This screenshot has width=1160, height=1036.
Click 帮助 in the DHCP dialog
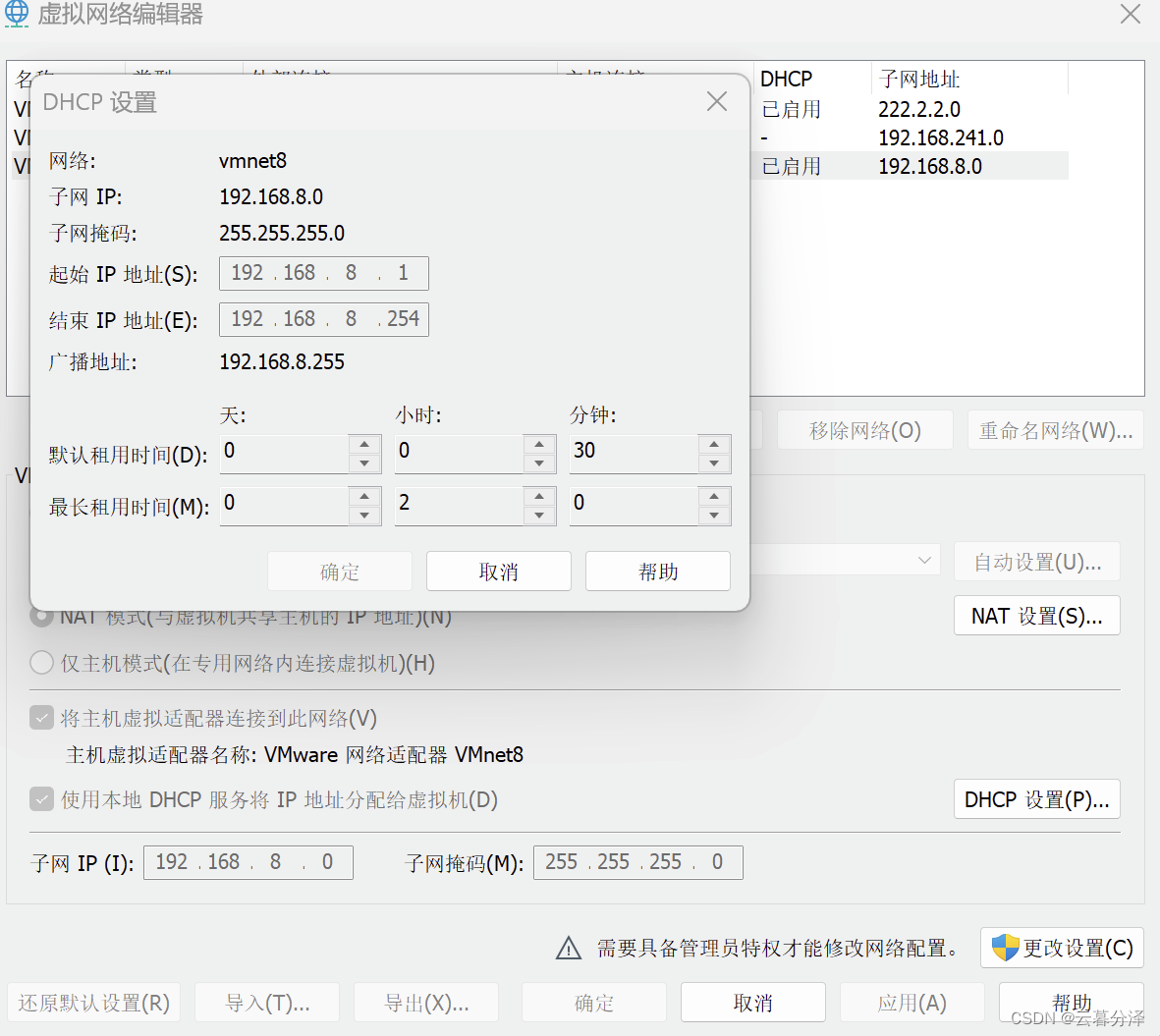click(657, 572)
